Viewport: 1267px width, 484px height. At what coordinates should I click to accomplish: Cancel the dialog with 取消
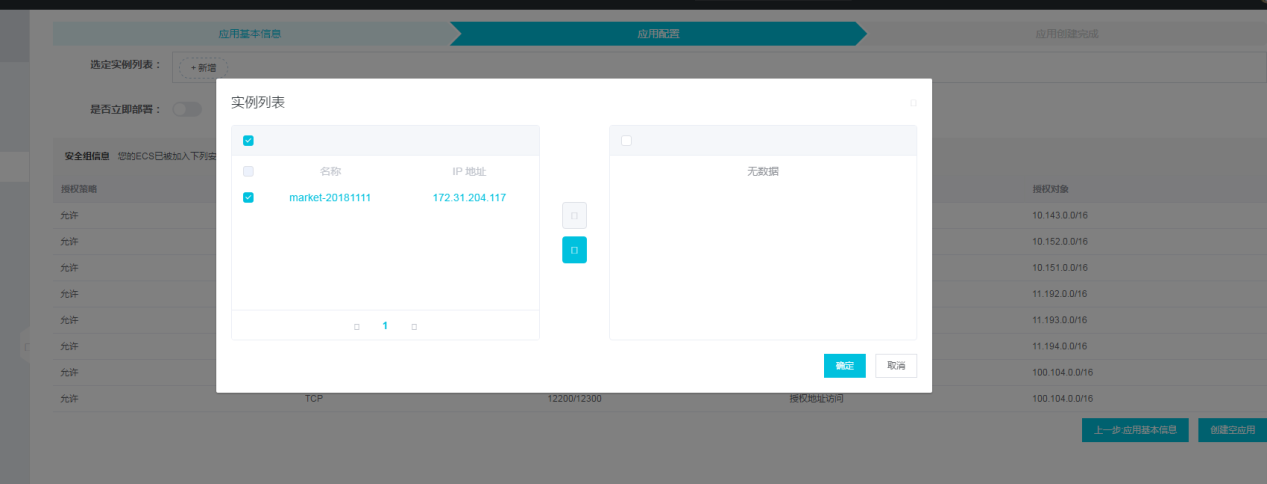(896, 366)
